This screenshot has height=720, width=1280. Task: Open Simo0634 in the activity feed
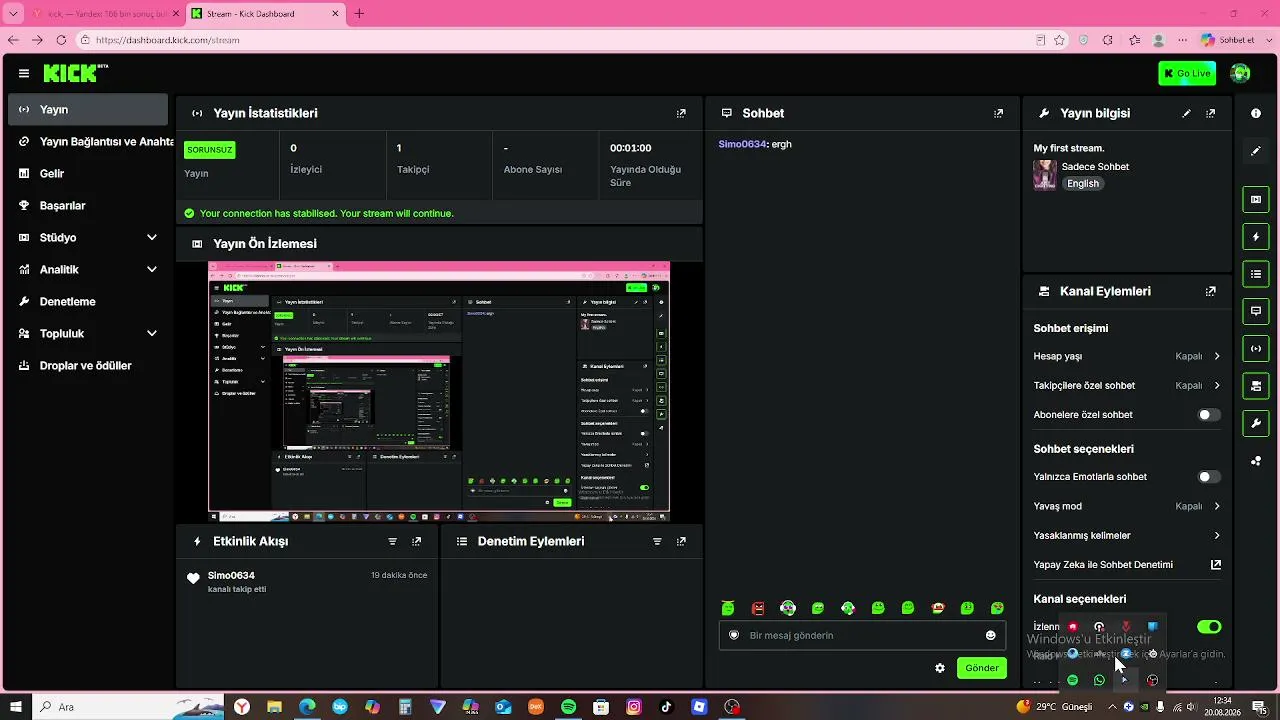click(231, 576)
